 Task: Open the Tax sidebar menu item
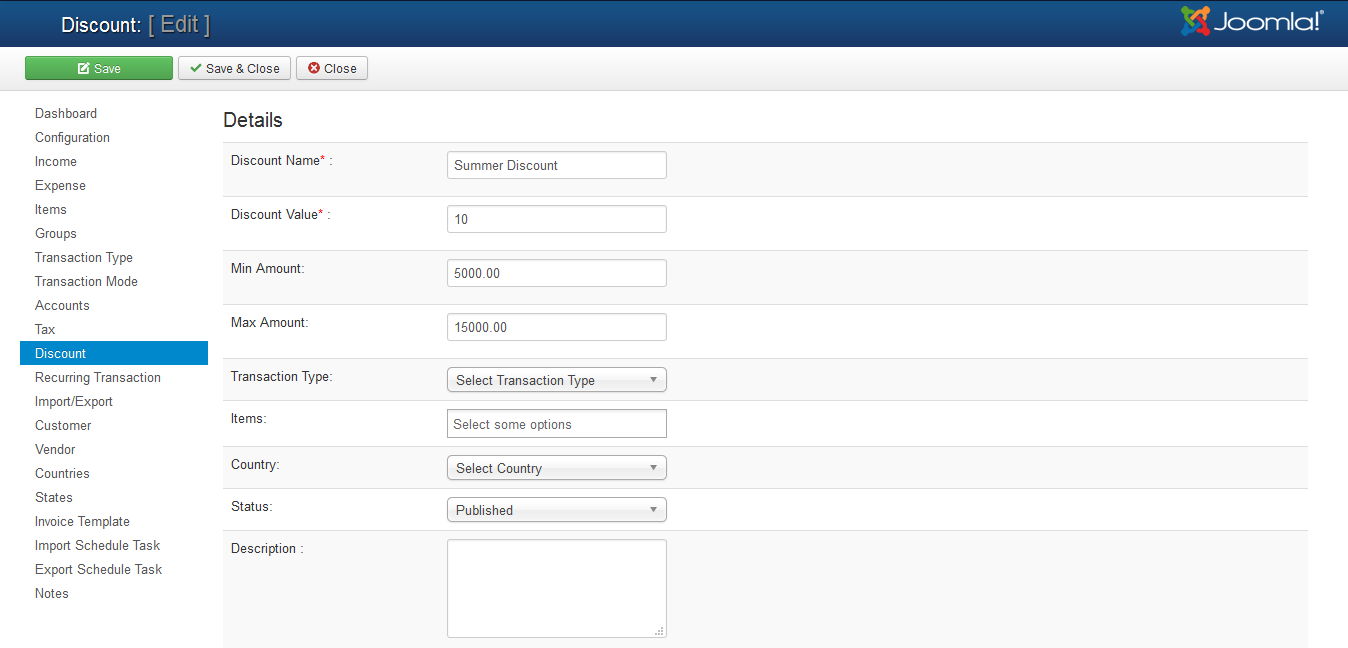[45, 330]
